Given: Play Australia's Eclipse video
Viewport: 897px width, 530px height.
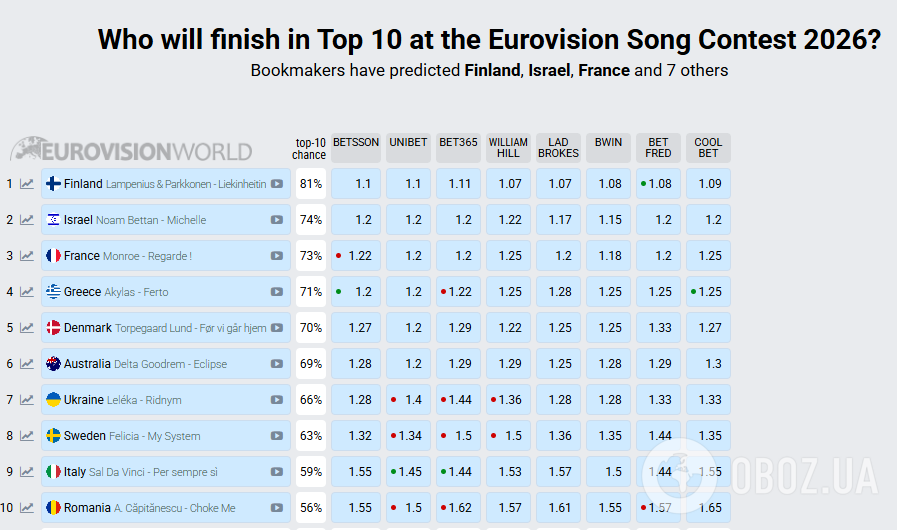Looking at the screenshot, I should [277, 364].
